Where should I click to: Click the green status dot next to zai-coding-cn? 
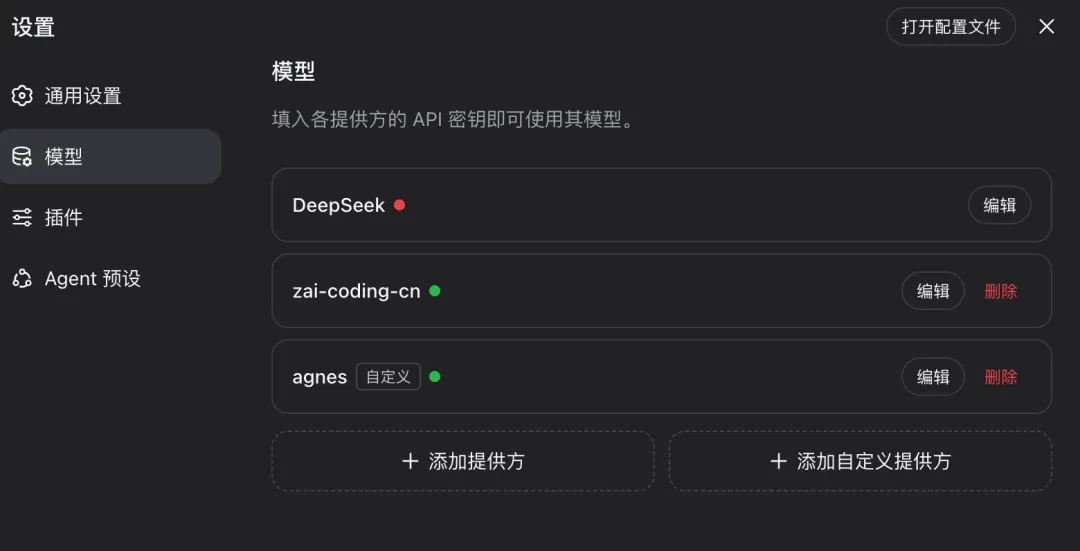point(435,291)
